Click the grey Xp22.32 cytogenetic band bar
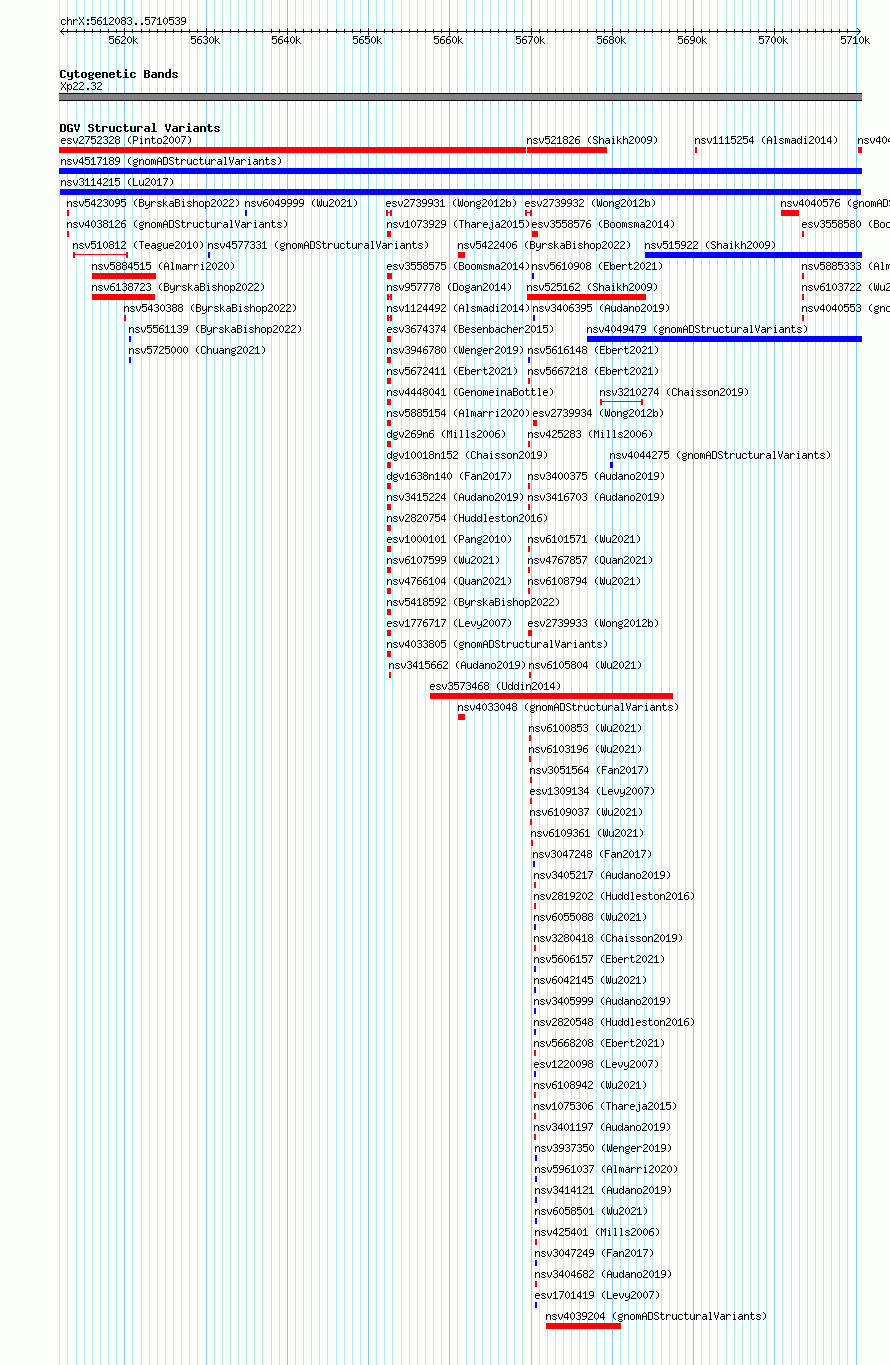 [x=460, y=97]
